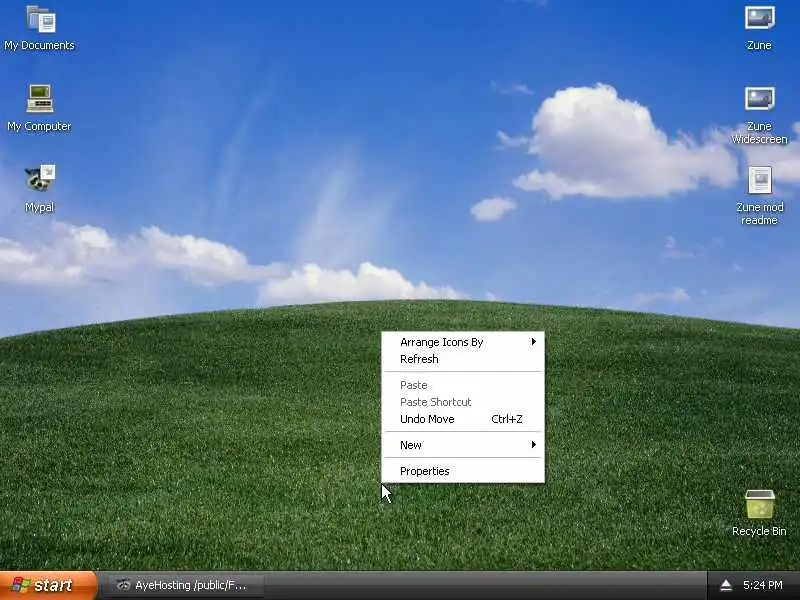
Task: Switch to the AyeHosting taskbar window
Action: [x=182, y=585]
